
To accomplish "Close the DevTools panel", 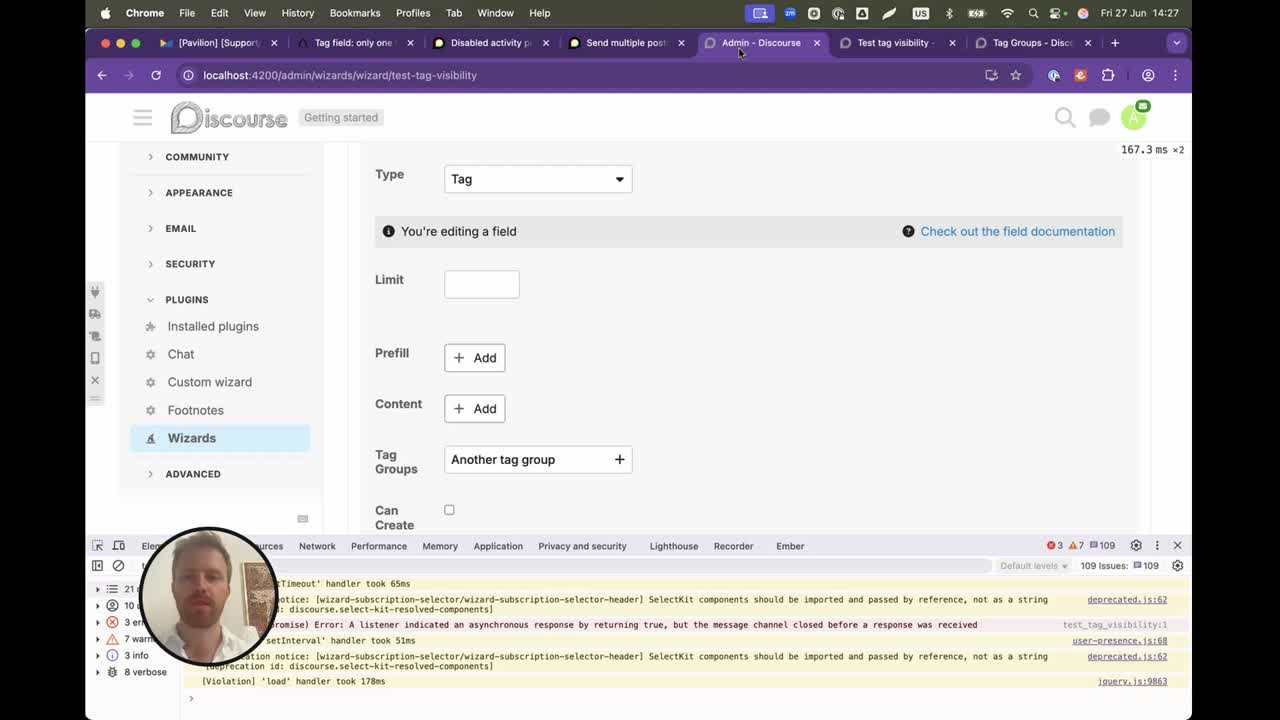I will (1177, 546).
